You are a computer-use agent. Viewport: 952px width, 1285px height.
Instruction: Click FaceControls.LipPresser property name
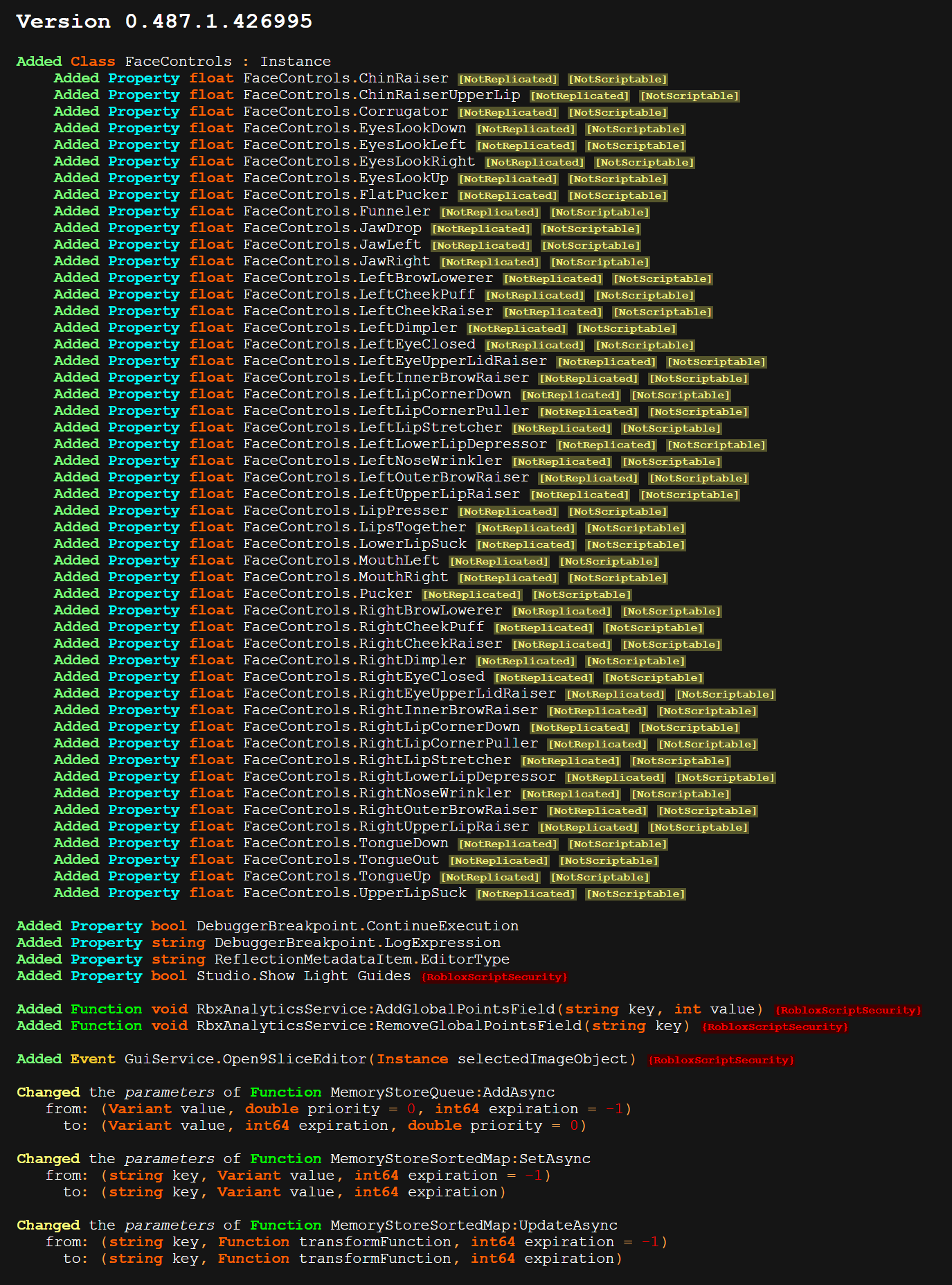click(x=345, y=511)
